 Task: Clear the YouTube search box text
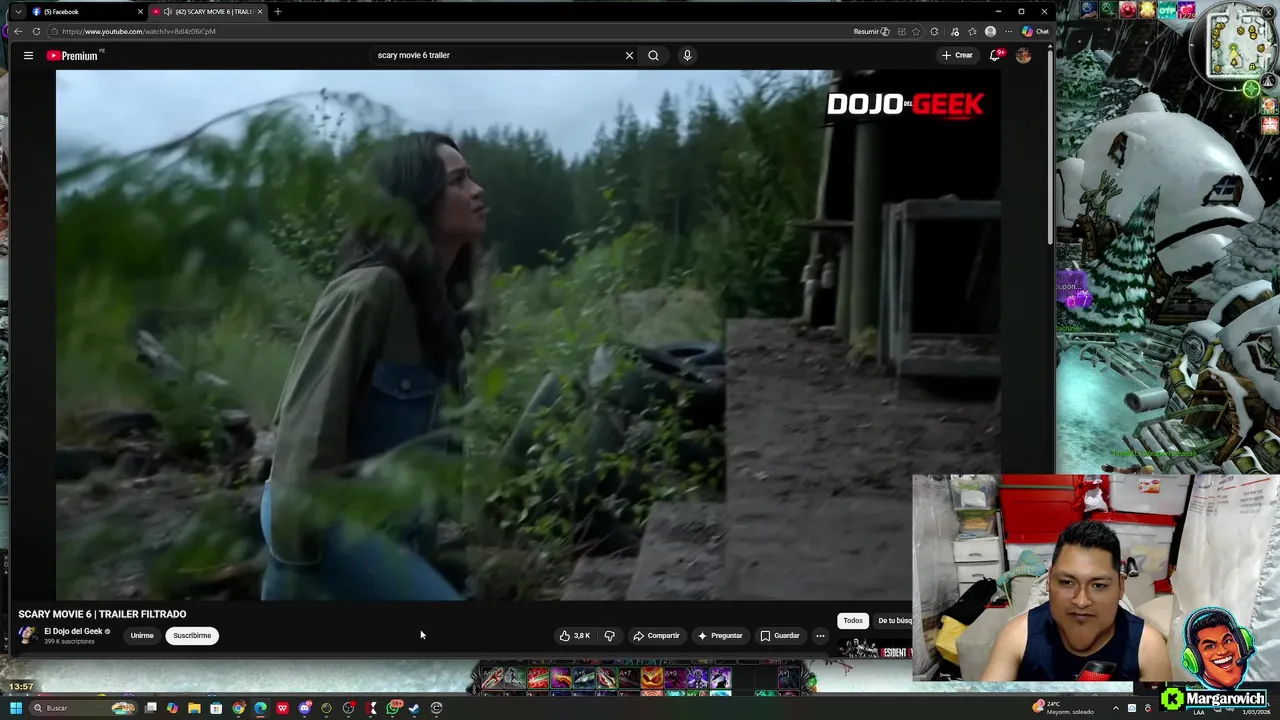(629, 56)
